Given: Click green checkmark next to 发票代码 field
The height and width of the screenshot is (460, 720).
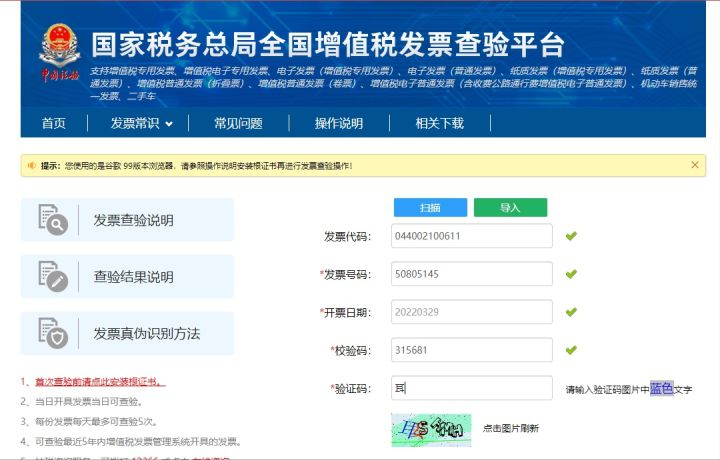Looking at the screenshot, I should pyautogui.click(x=571, y=236).
